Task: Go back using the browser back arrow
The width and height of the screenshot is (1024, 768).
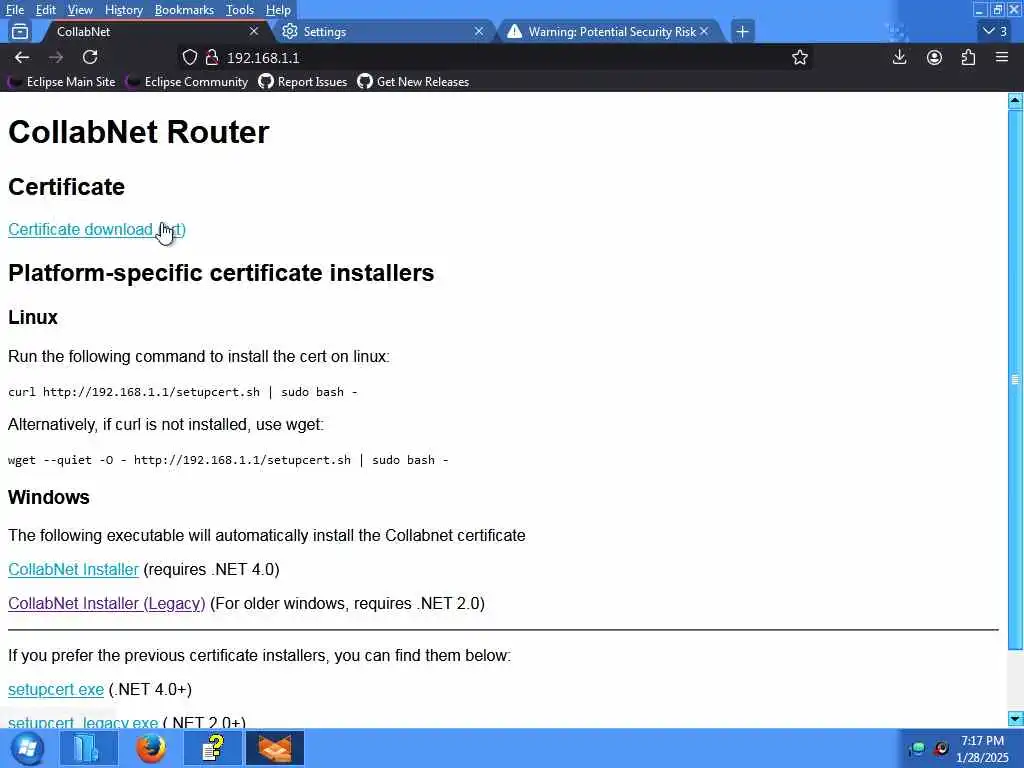Action: 22,57
